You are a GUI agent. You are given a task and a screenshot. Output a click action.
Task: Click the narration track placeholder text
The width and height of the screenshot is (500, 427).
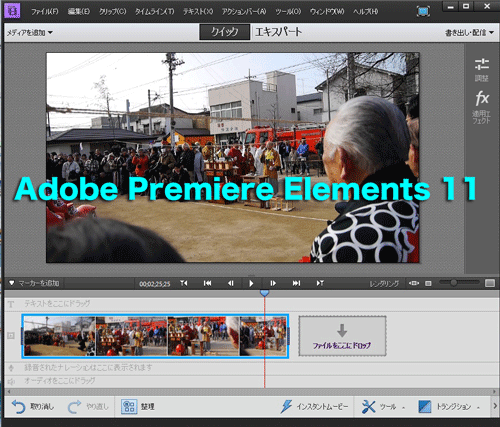88,368
